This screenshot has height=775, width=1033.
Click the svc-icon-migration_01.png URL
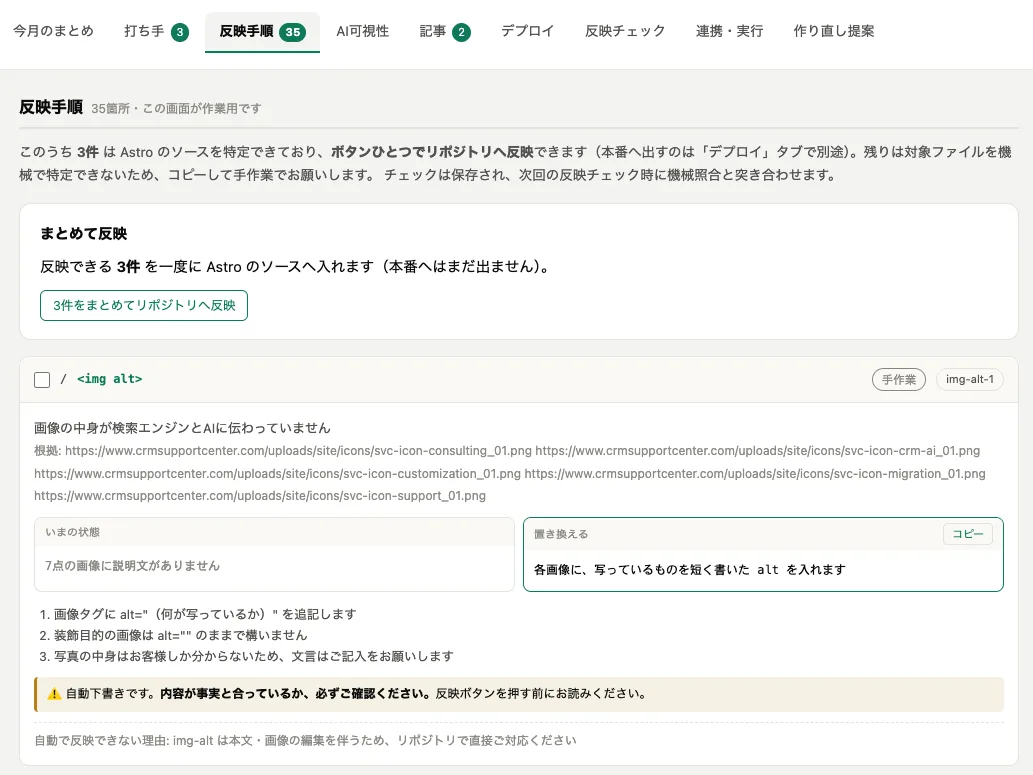pos(755,473)
